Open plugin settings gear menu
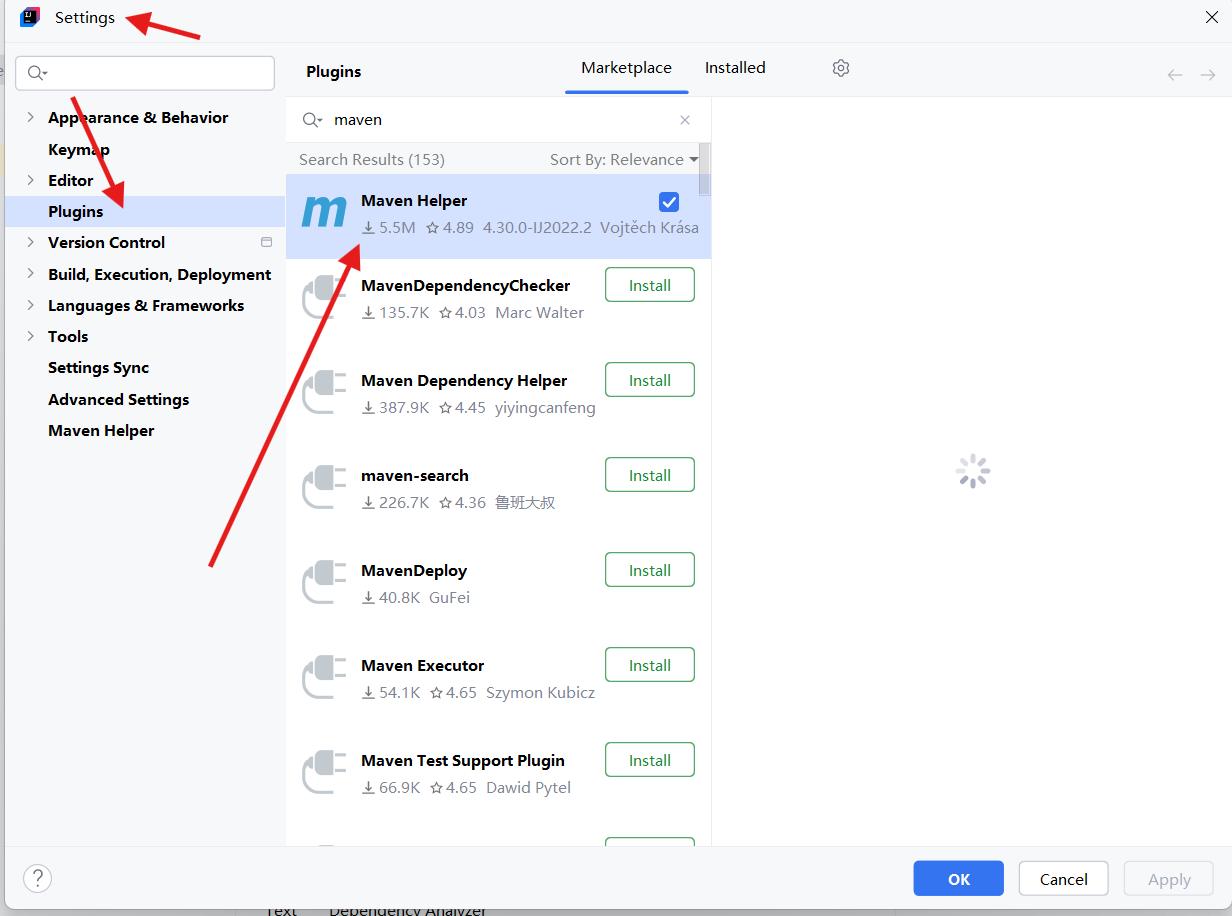 [x=841, y=68]
